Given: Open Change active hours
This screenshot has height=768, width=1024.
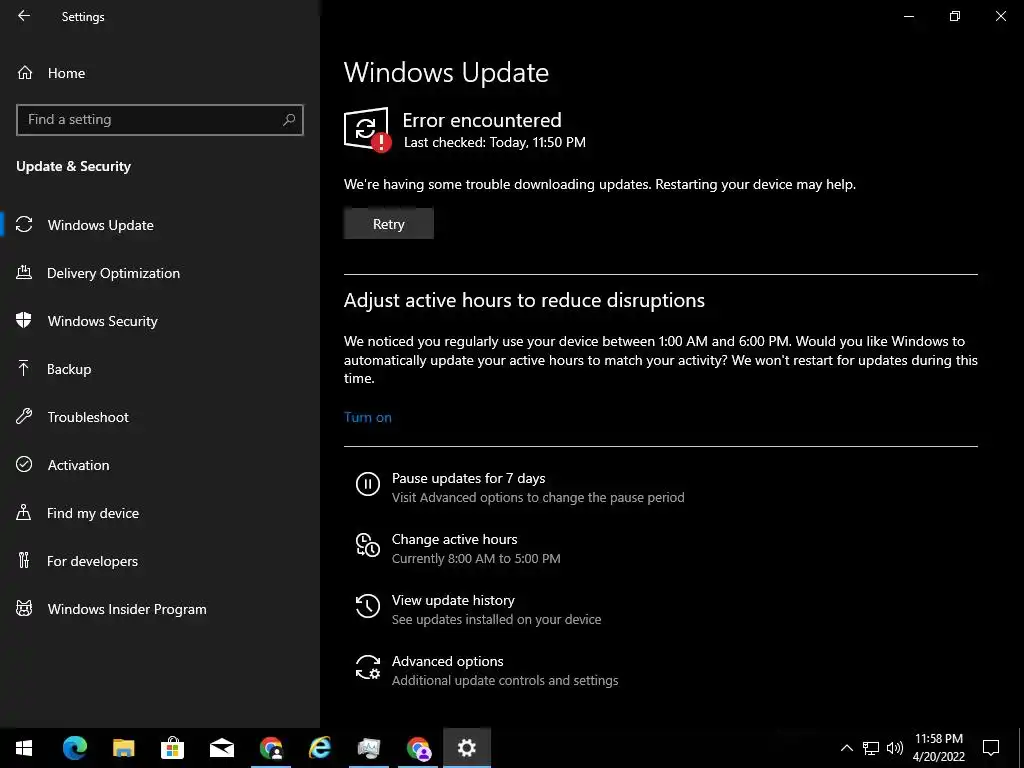Looking at the screenshot, I should click(x=454, y=539).
